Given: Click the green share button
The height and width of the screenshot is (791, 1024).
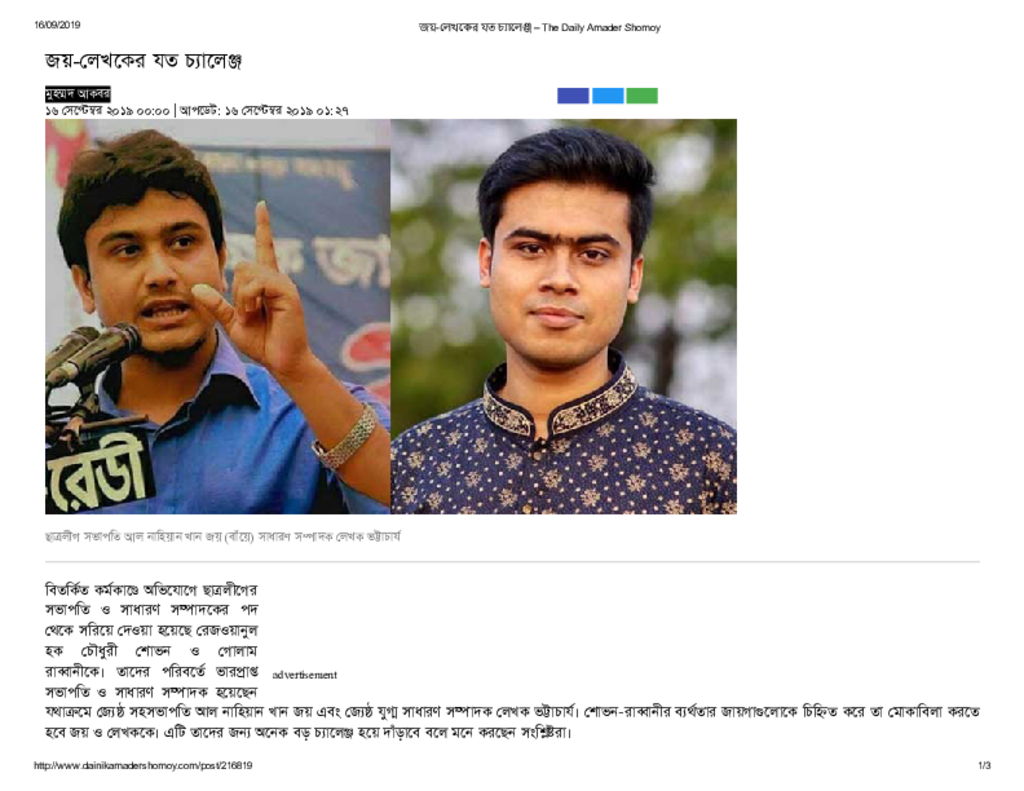Looking at the screenshot, I should (642, 96).
